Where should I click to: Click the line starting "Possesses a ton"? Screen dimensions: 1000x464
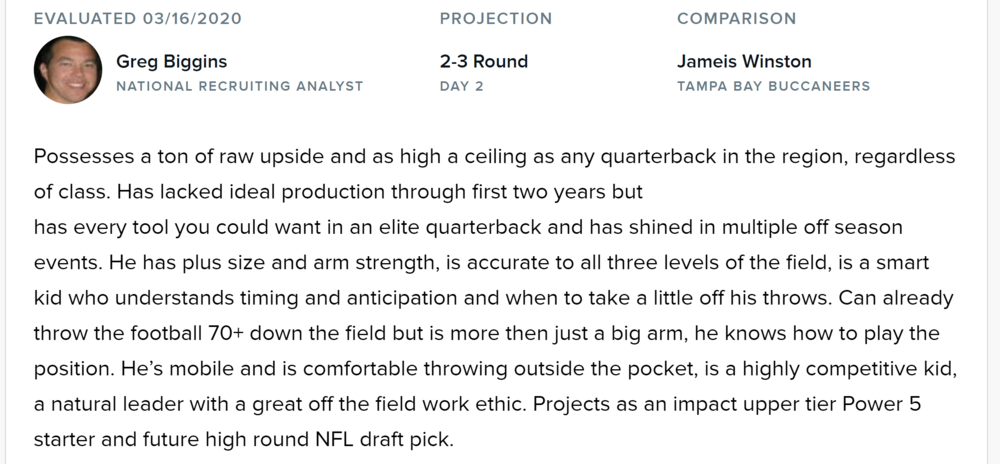click(494, 157)
